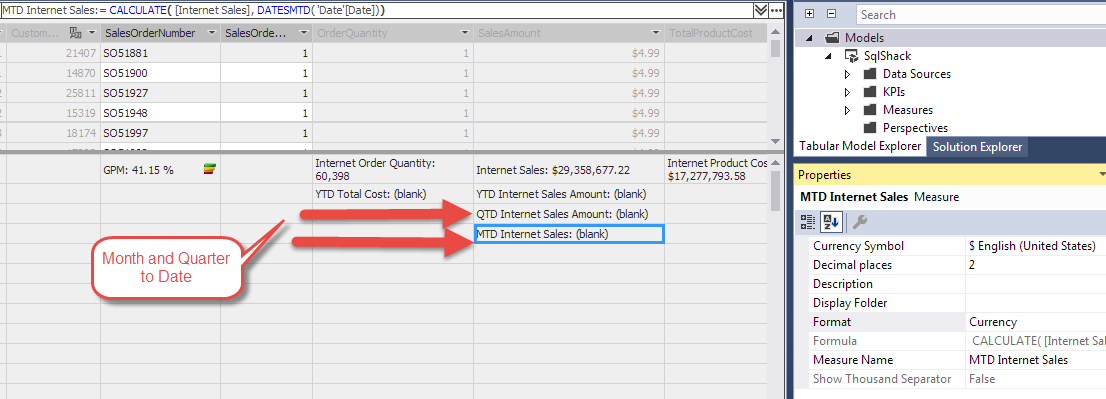Select the YTD Internet Sales Amount measure
The image size is (1106, 399).
(569, 194)
